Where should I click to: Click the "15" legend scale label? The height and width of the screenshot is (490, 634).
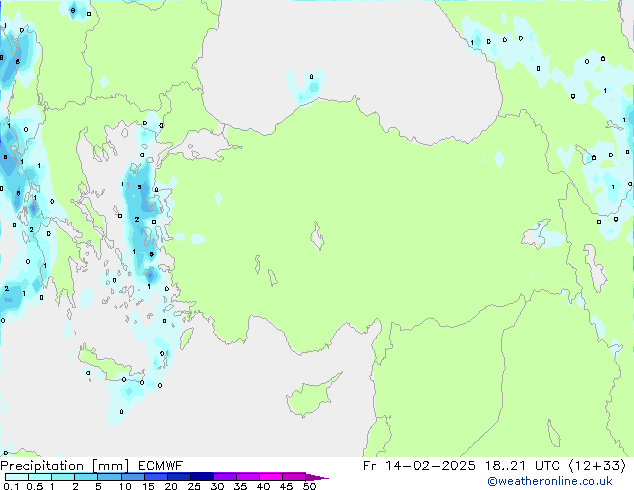148,486
